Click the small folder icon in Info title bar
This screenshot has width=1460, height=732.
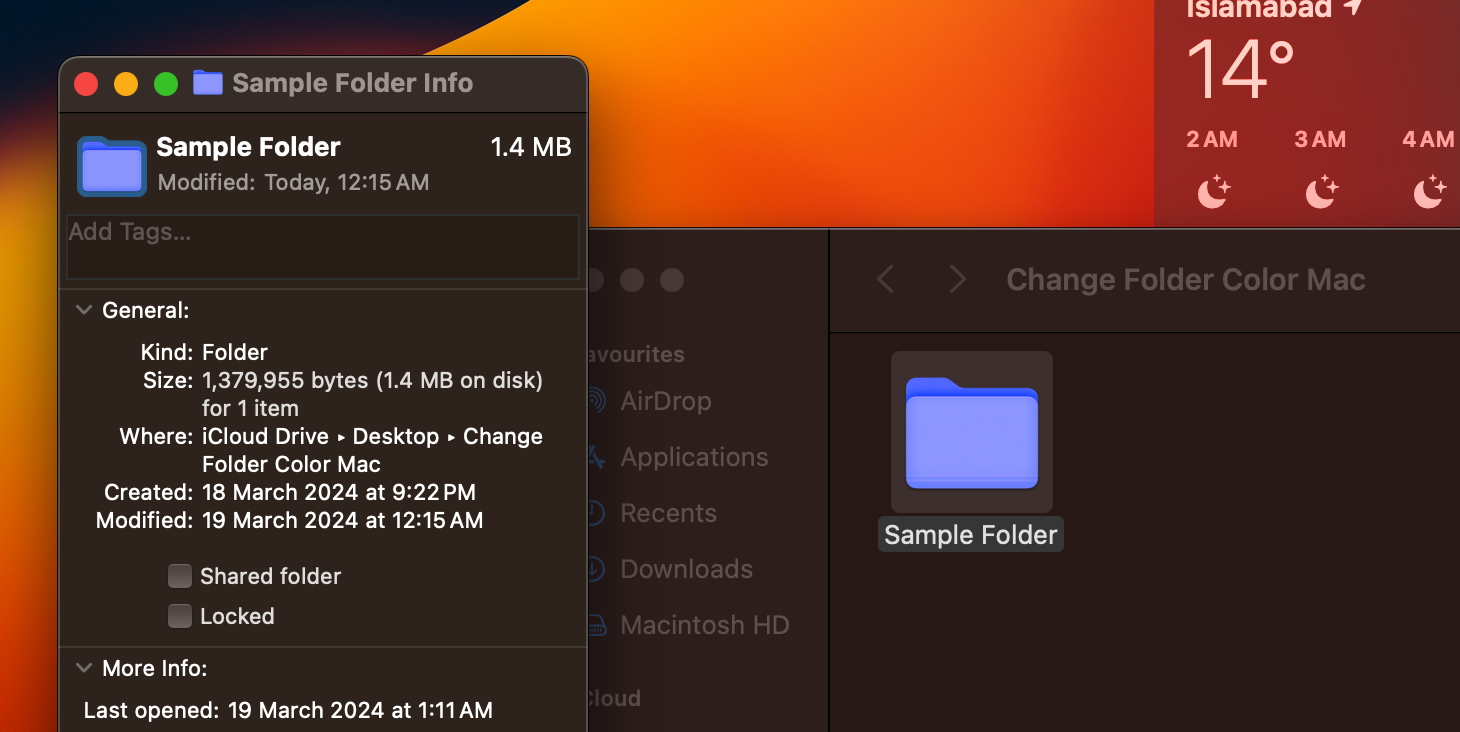(207, 83)
